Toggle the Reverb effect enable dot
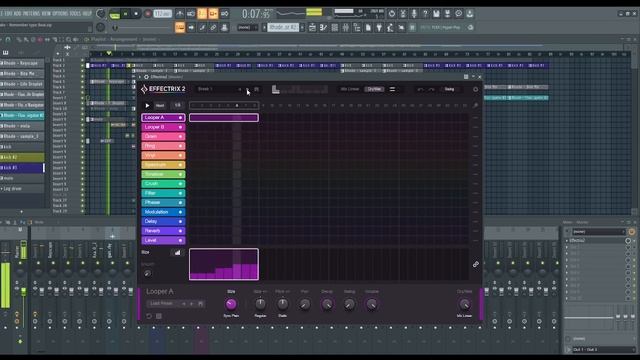Viewport: 640px width, 360px height. pos(180,231)
